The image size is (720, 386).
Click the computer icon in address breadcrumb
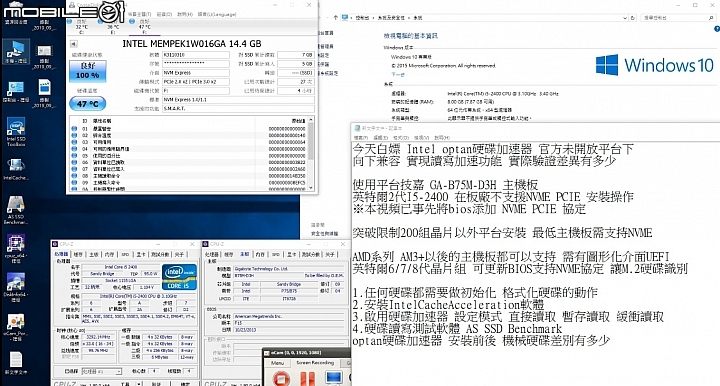[x=345, y=17]
